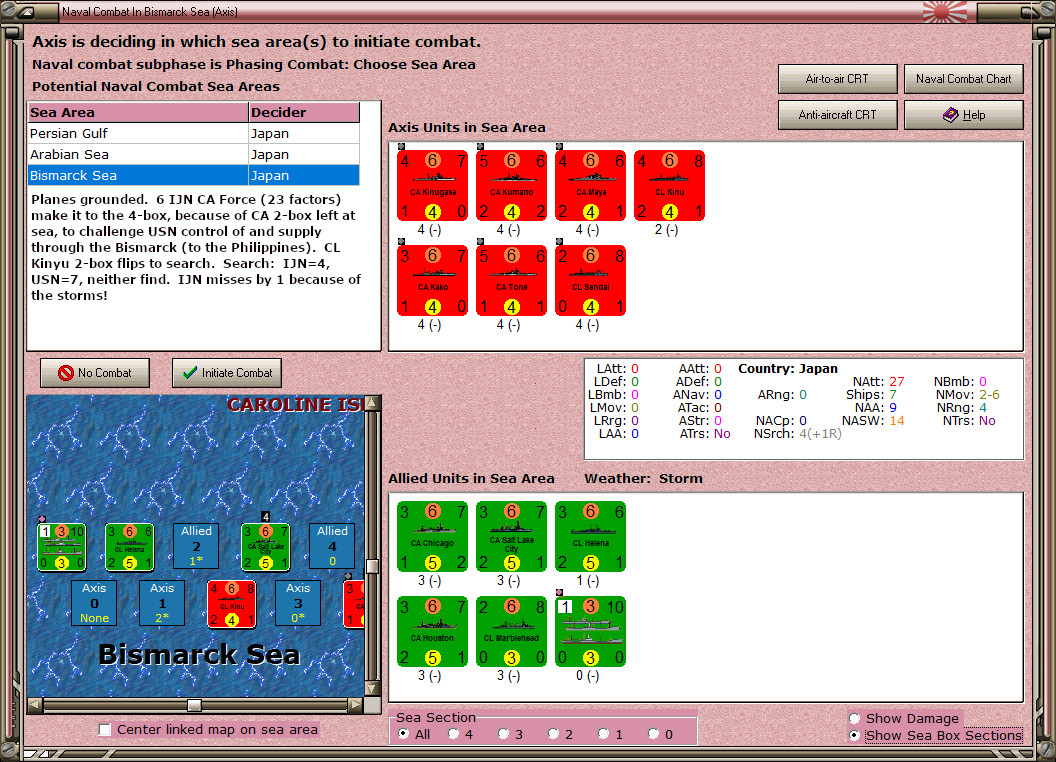Select the CA Kako unit counter
The image size is (1056, 762).
(x=432, y=280)
